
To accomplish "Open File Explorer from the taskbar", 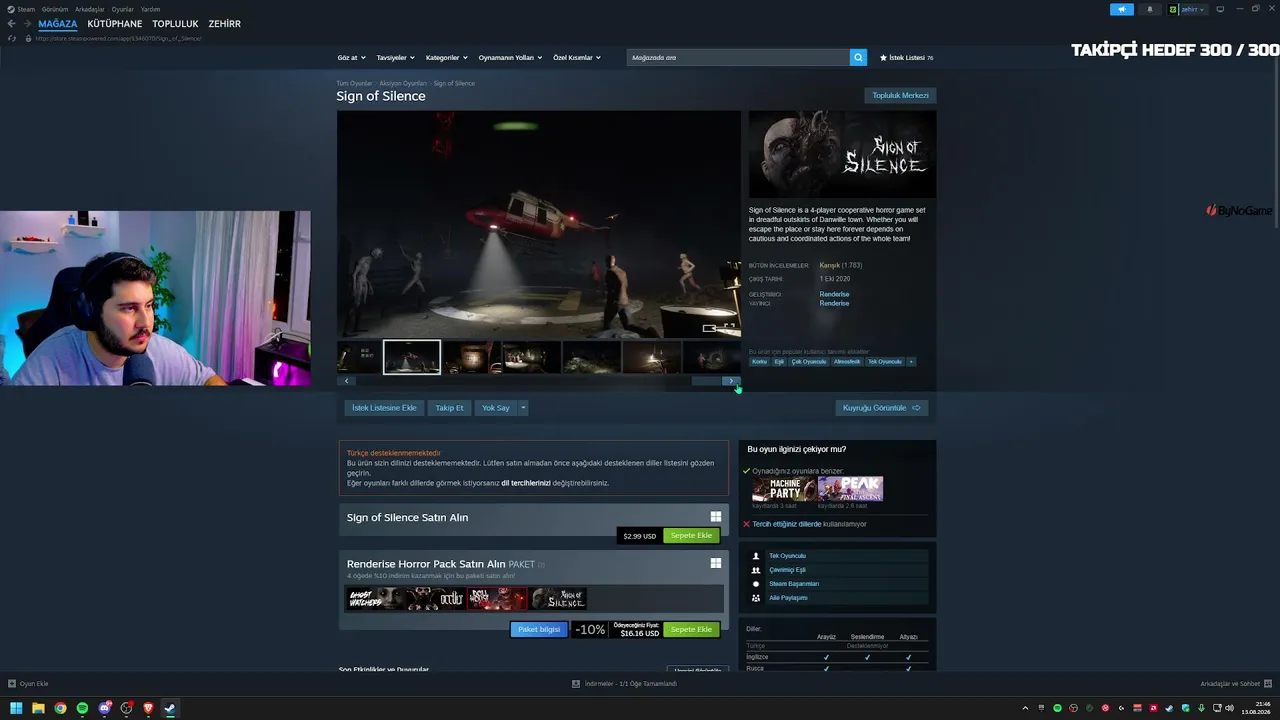I will (x=38, y=708).
